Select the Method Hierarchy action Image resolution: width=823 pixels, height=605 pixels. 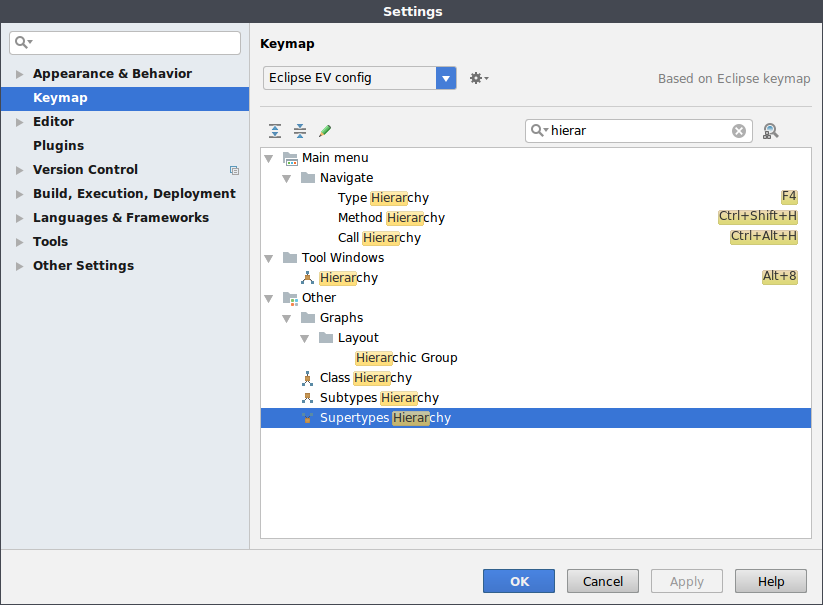tap(391, 218)
